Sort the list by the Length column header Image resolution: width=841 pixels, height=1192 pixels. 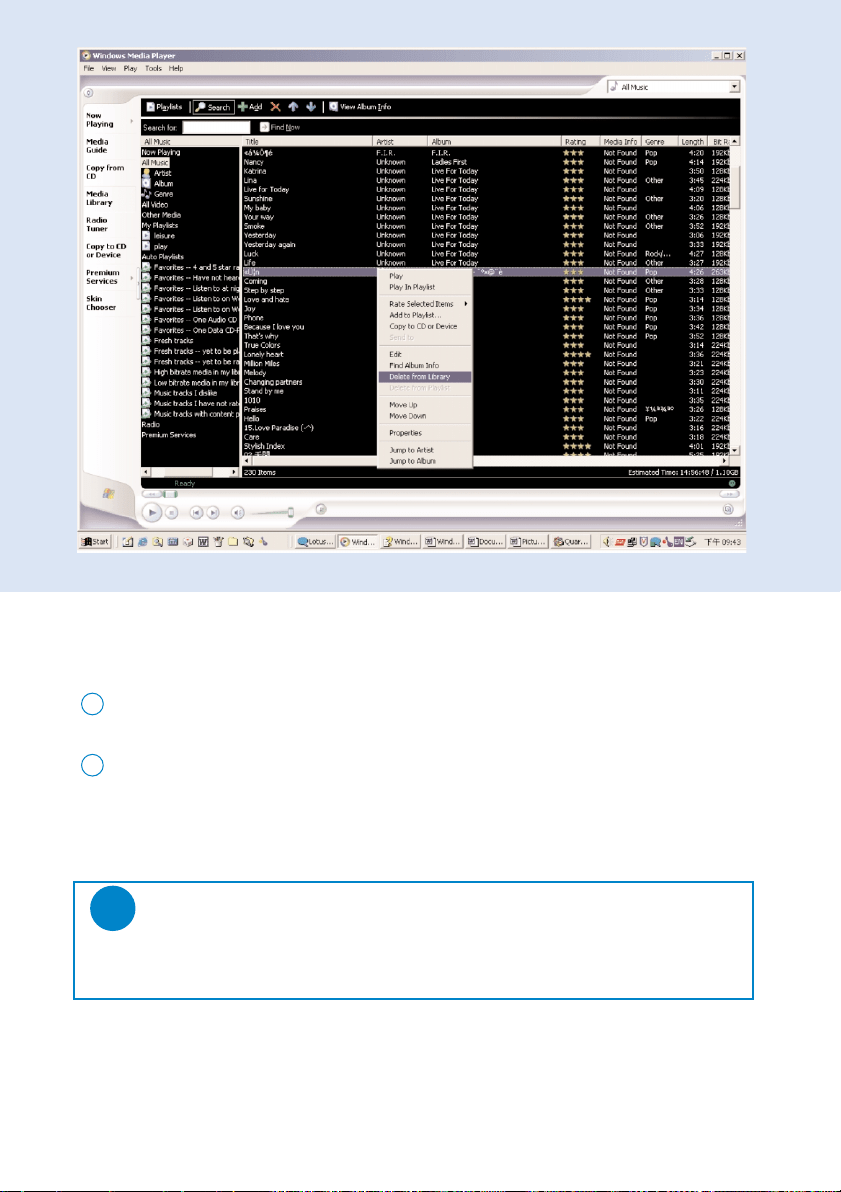[692, 141]
